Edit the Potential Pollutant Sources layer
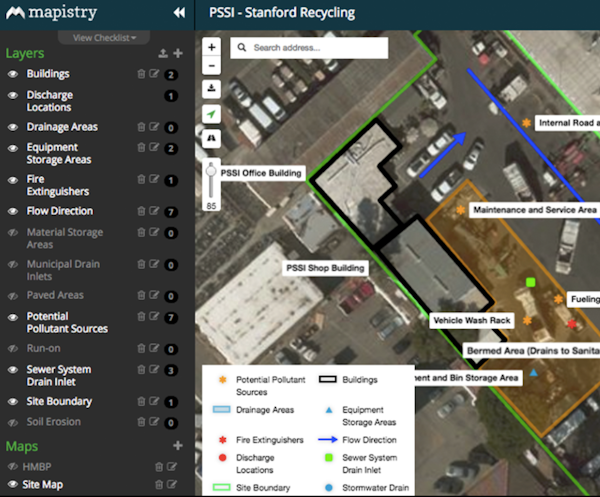Image resolution: width=600 pixels, height=497 pixels. [x=154, y=316]
